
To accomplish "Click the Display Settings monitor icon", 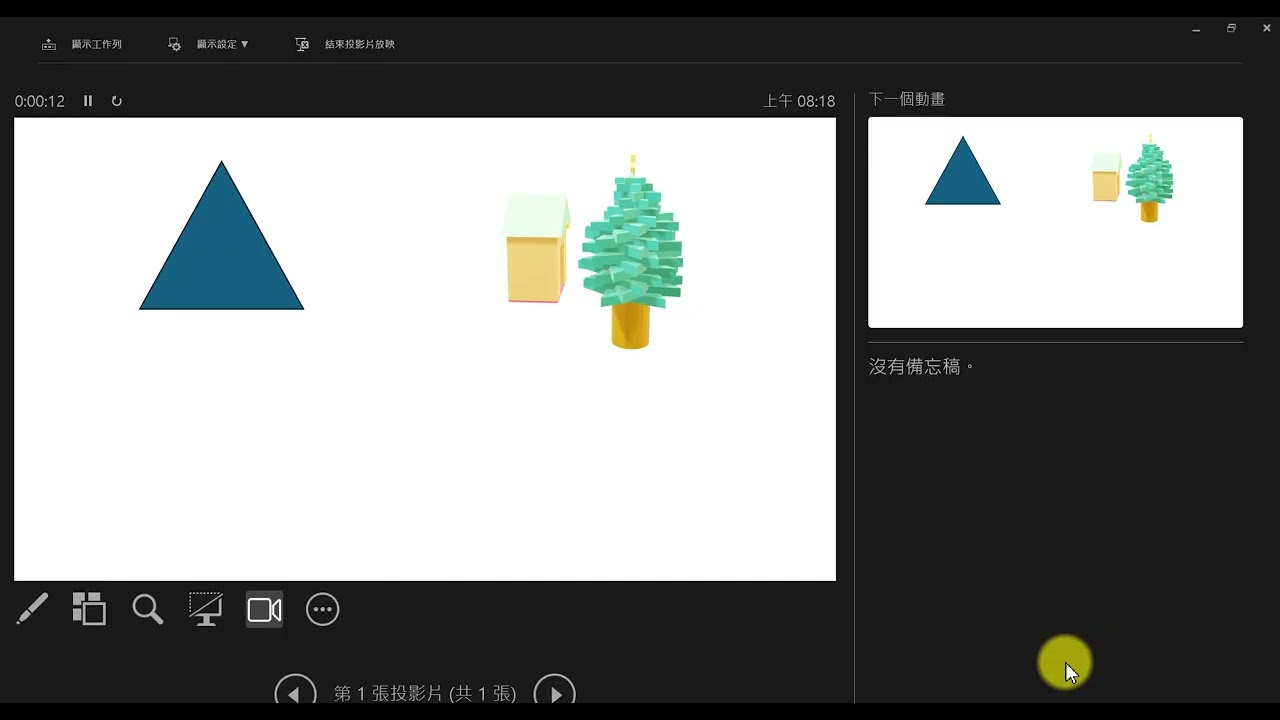I will pyautogui.click(x=174, y=44).
